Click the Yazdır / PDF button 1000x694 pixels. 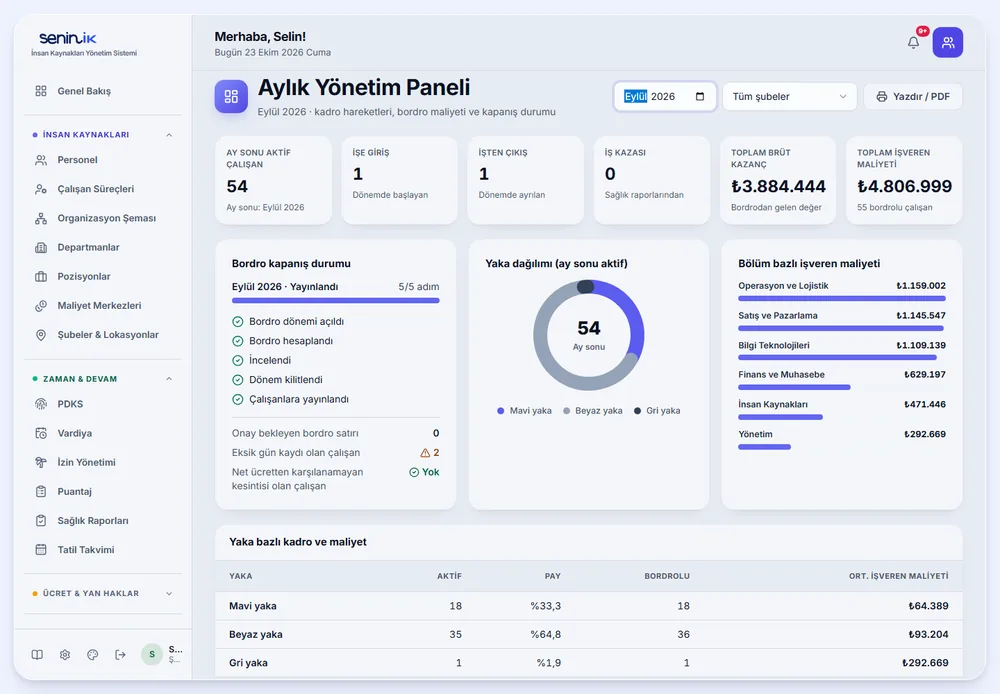click(x=913, y=96)
